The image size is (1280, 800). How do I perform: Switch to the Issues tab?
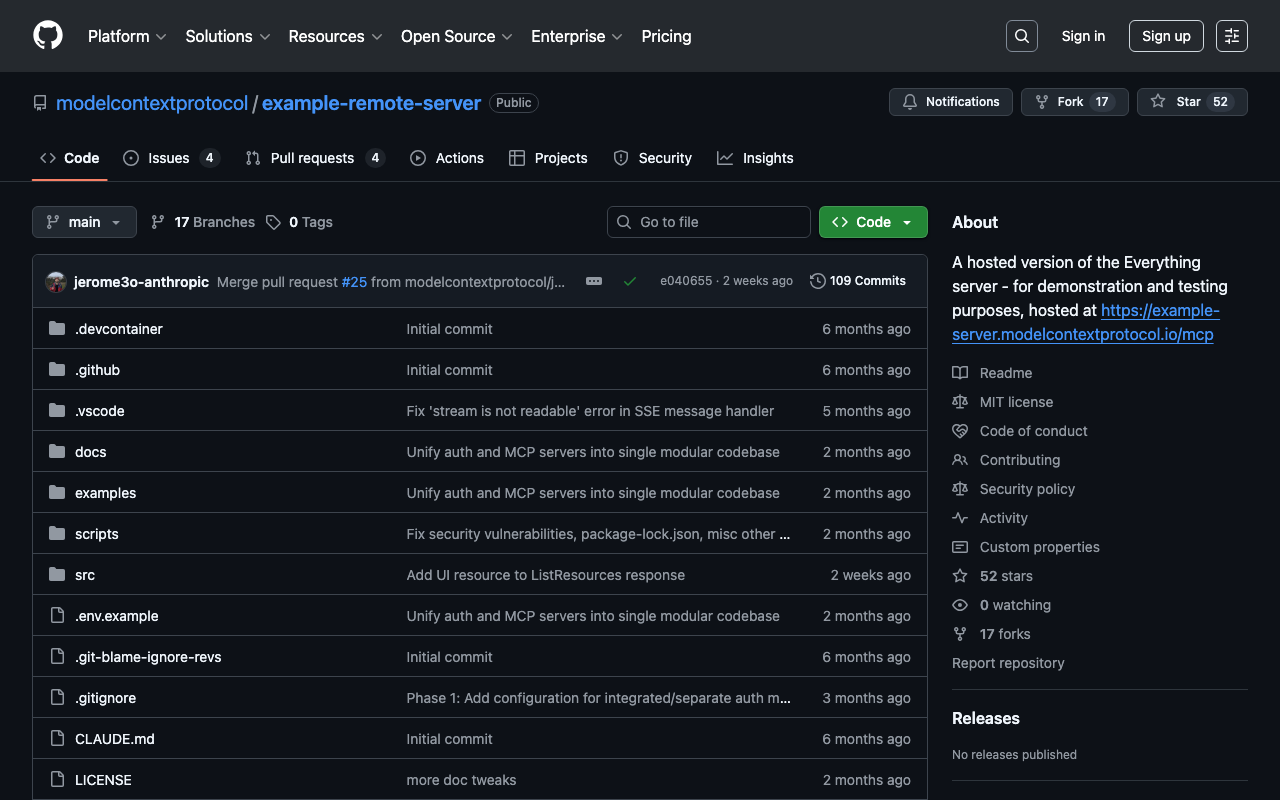170,158
